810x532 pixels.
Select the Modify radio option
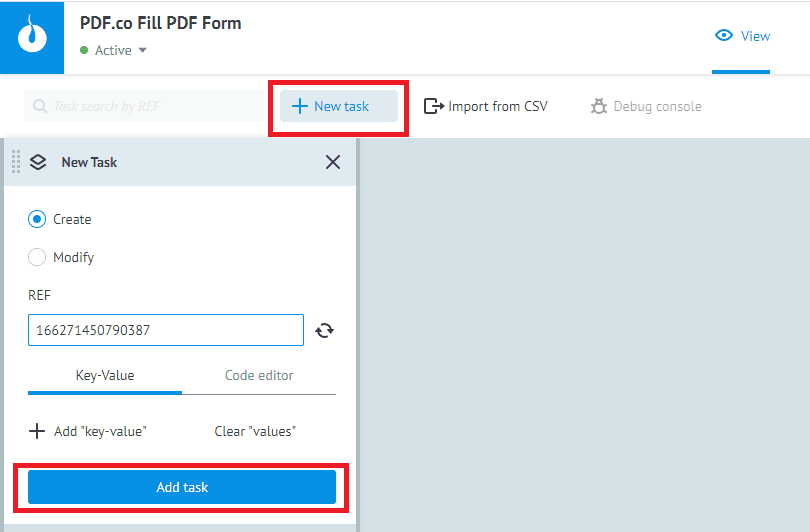37,257
